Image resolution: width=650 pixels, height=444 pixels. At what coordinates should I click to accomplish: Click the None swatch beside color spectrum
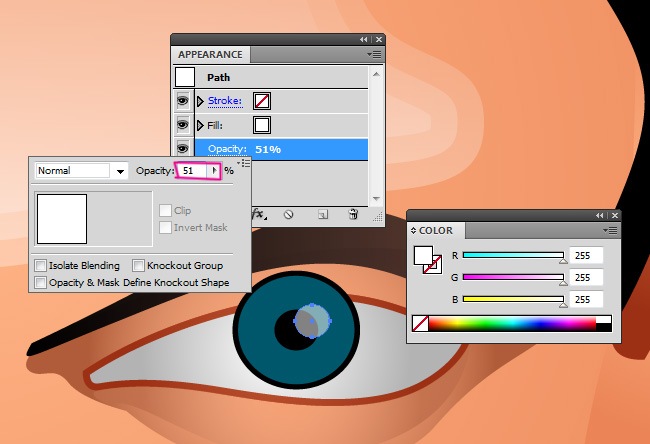[420, 323]
